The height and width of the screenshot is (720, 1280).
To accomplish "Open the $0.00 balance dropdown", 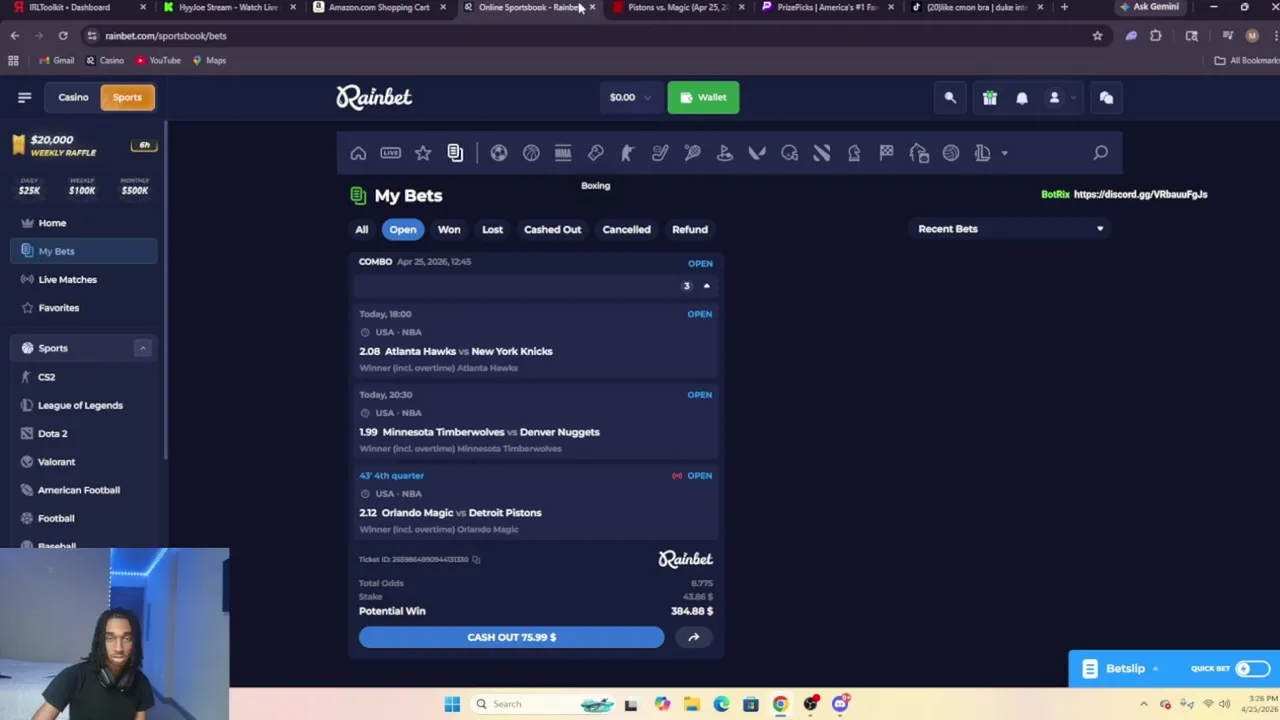I will 630,97.
